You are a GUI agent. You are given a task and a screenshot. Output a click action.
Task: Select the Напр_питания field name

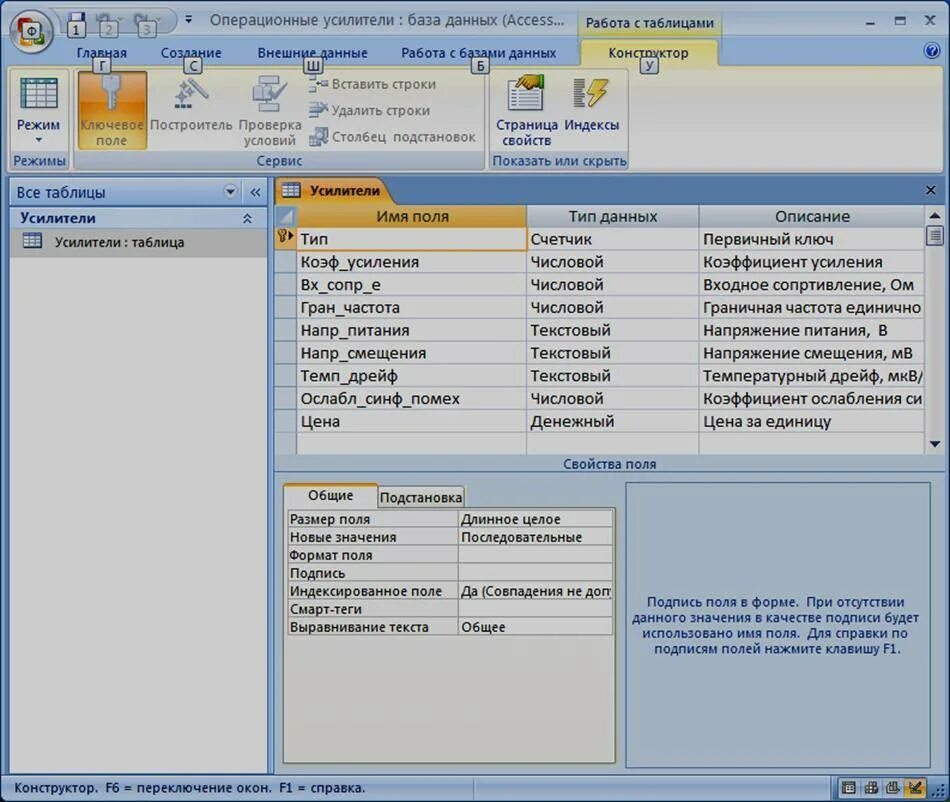[411, 330]
